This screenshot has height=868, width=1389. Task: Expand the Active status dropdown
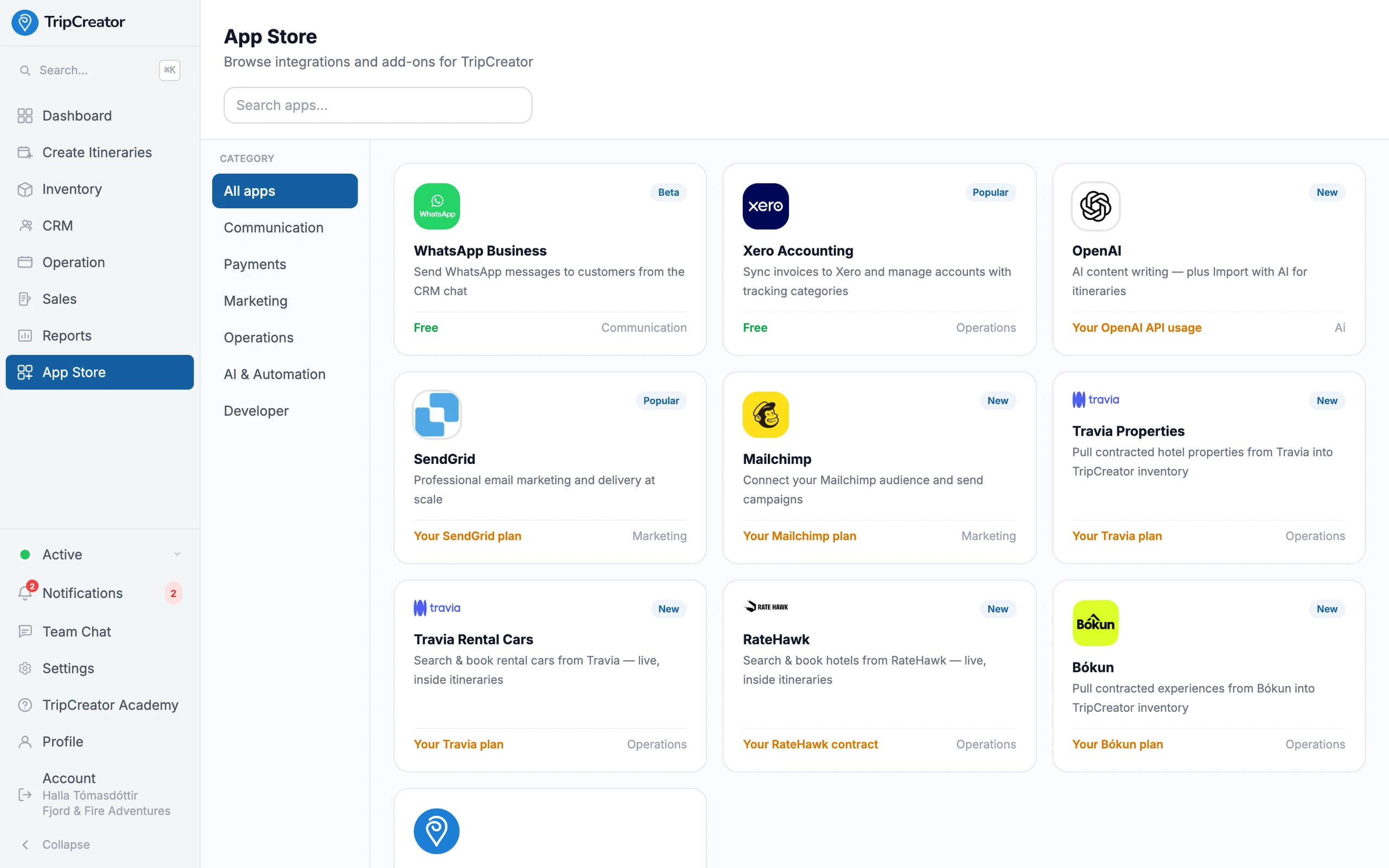point(177,554)
